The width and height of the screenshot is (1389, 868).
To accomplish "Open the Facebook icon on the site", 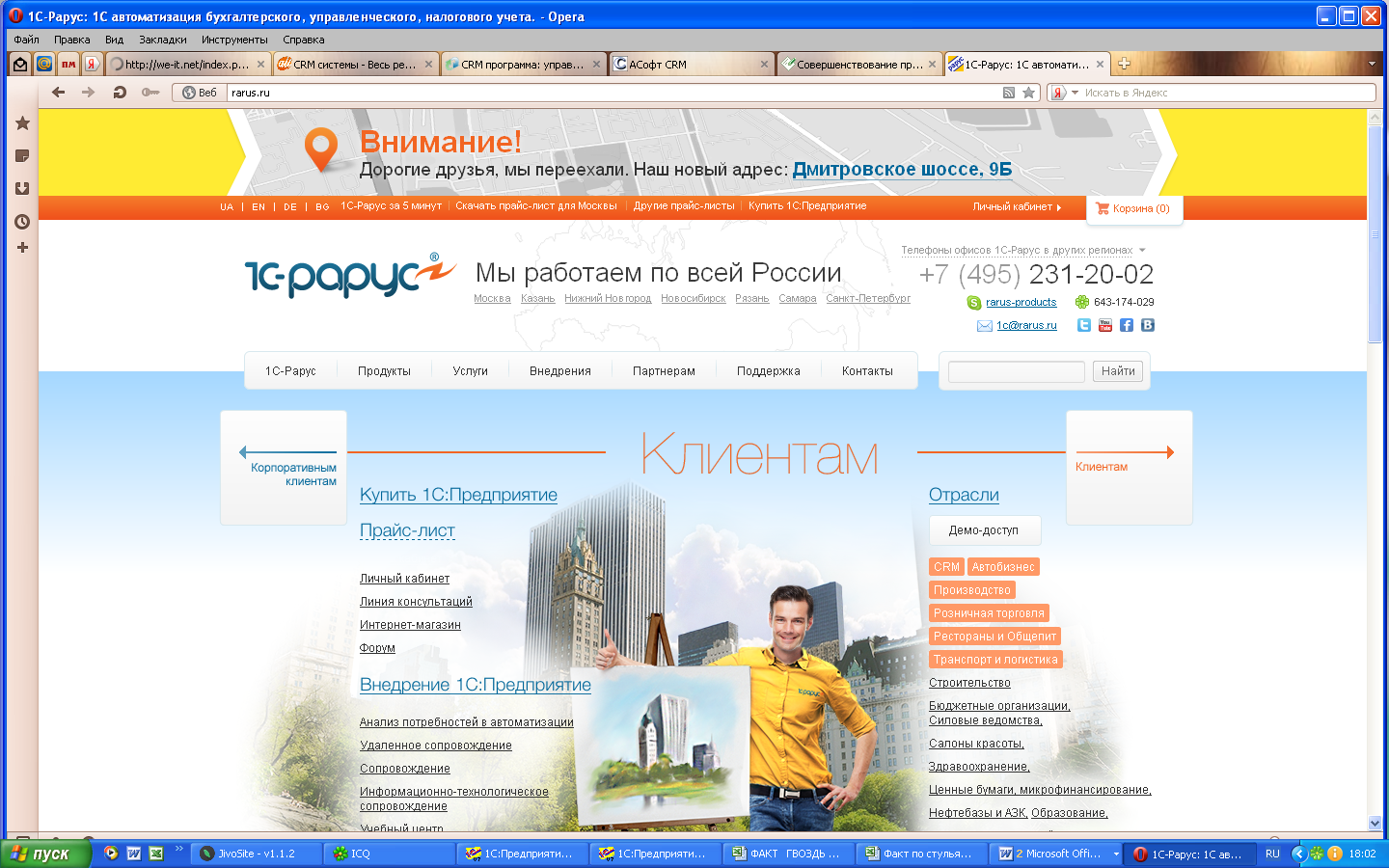I will [x=1127, y=325].
